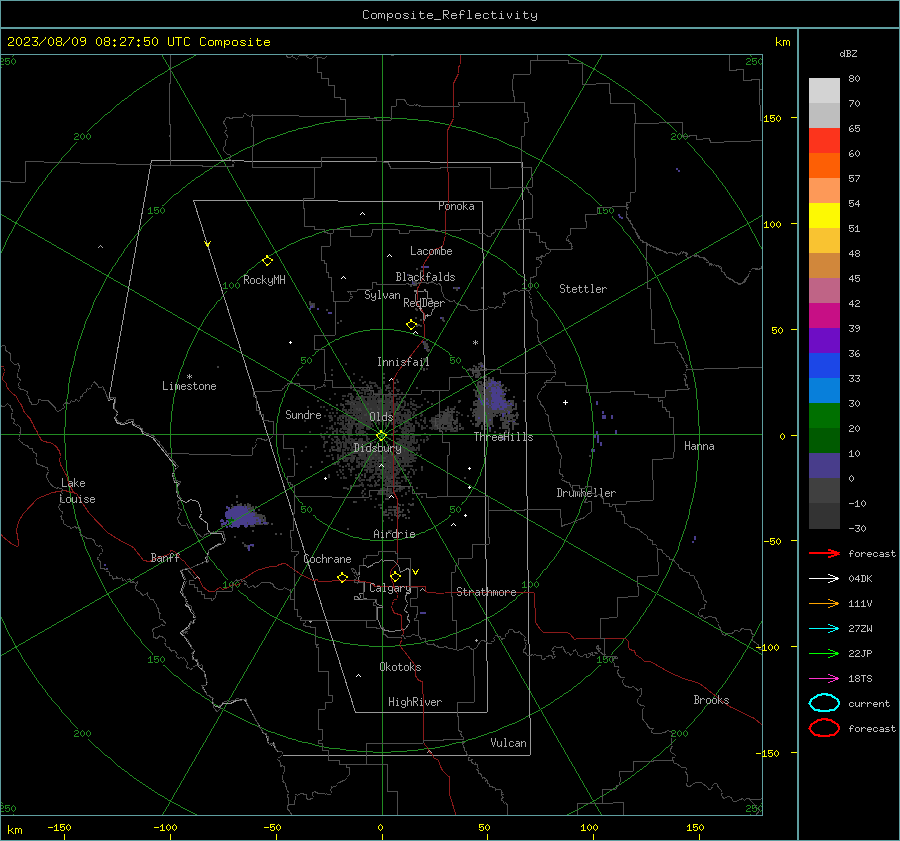Click the Hanna town label
Viewport: 900px width, 841px height.
(x=699, y=446)
